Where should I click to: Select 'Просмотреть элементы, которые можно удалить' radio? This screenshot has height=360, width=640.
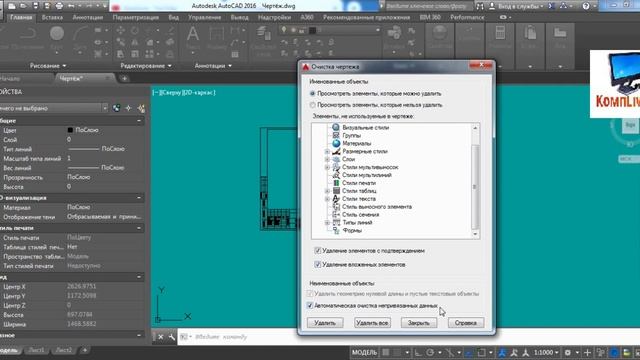313,93
